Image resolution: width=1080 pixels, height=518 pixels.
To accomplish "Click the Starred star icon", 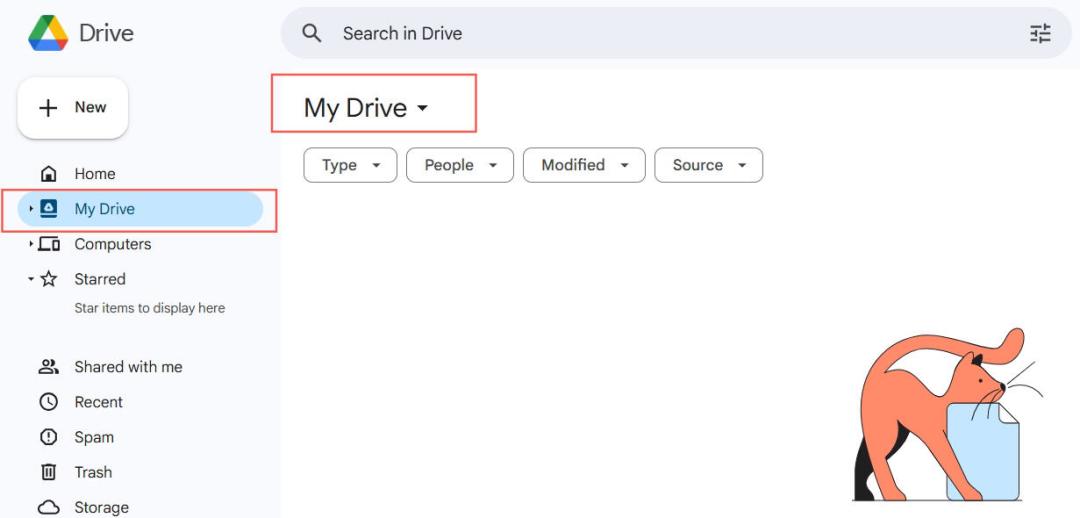I will point(49,279).
